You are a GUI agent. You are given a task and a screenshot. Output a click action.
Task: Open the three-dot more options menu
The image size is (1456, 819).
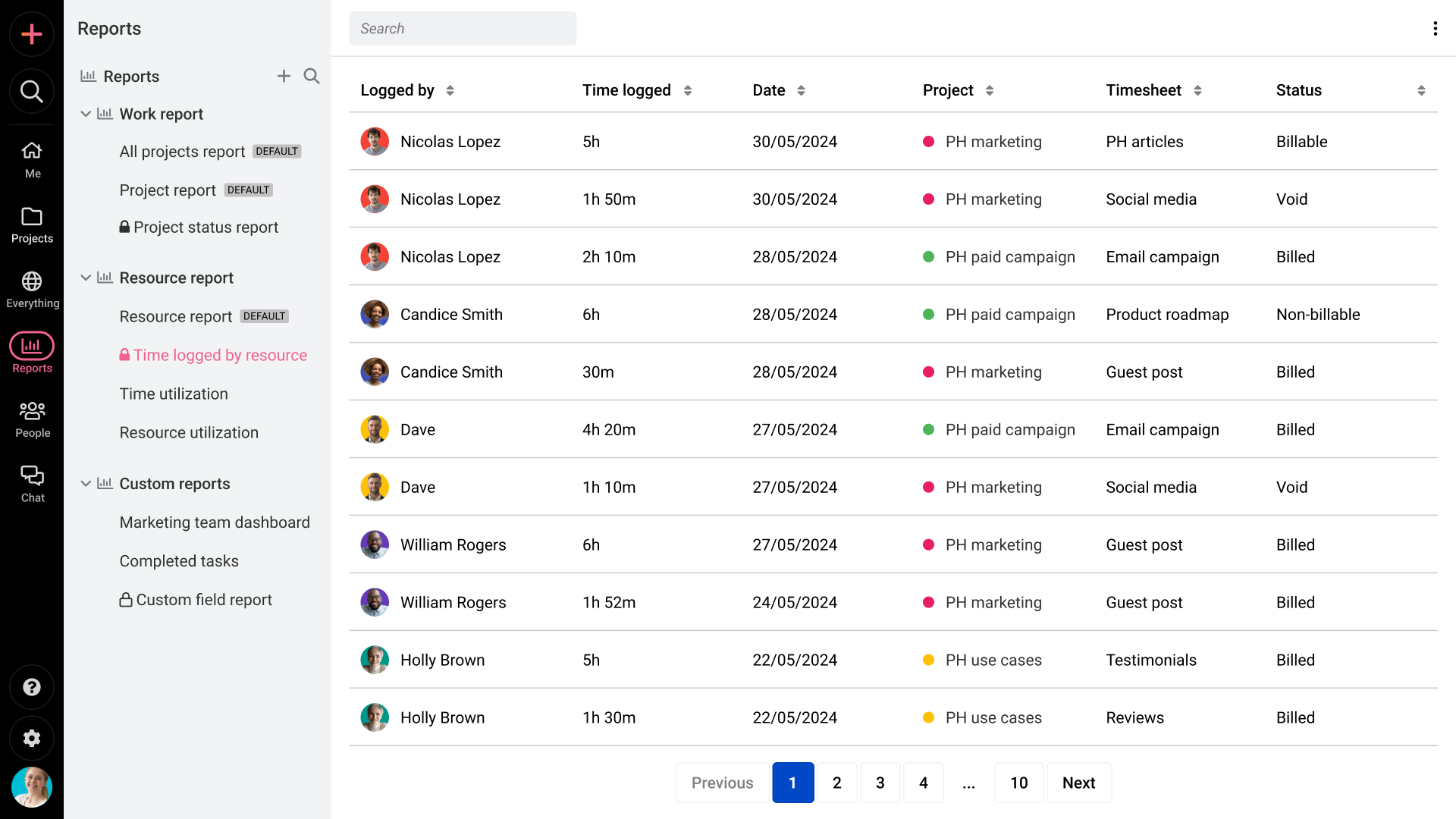coord(1436,29)
